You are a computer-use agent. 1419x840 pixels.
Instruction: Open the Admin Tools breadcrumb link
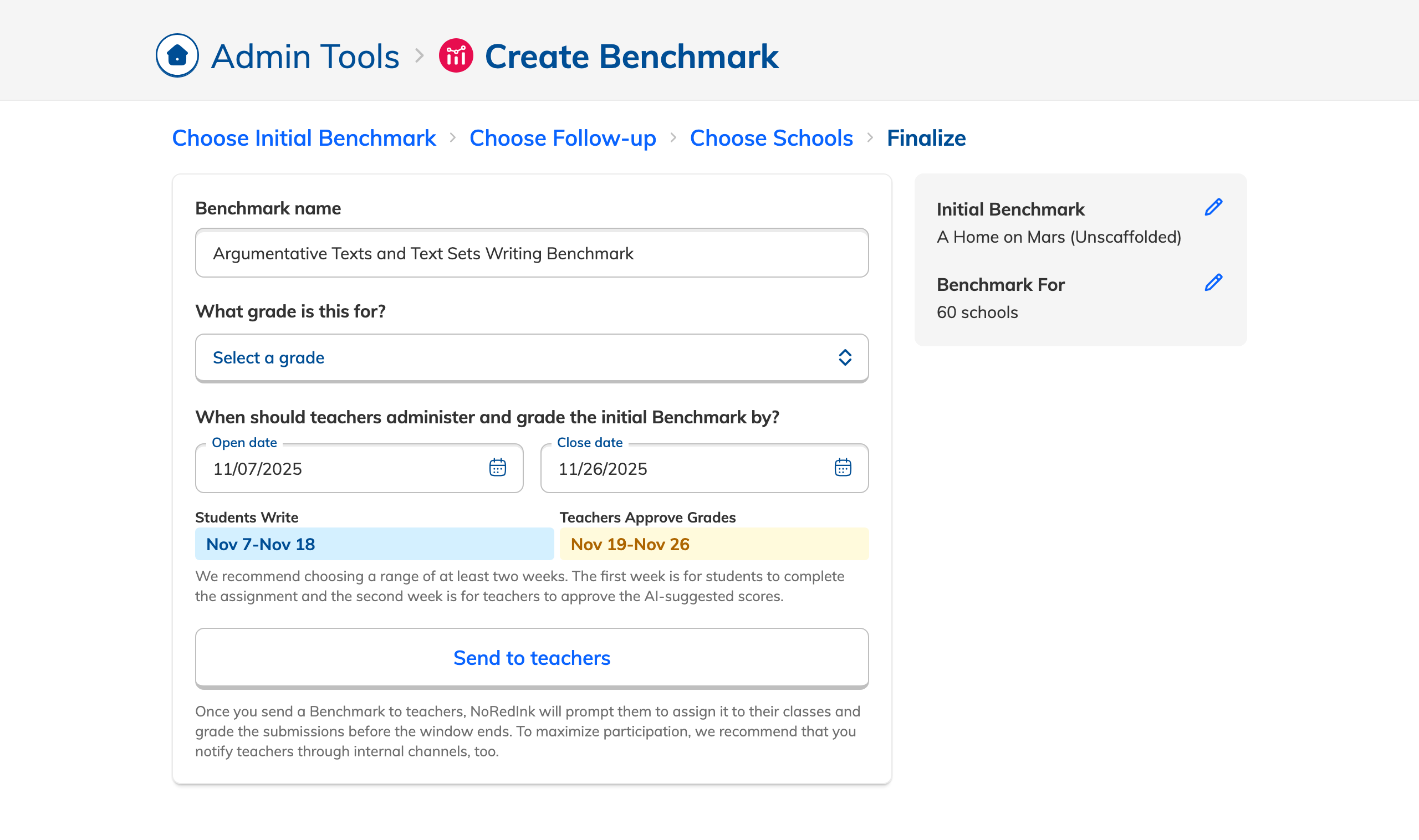pyautogui.click(x=305, y=57)
